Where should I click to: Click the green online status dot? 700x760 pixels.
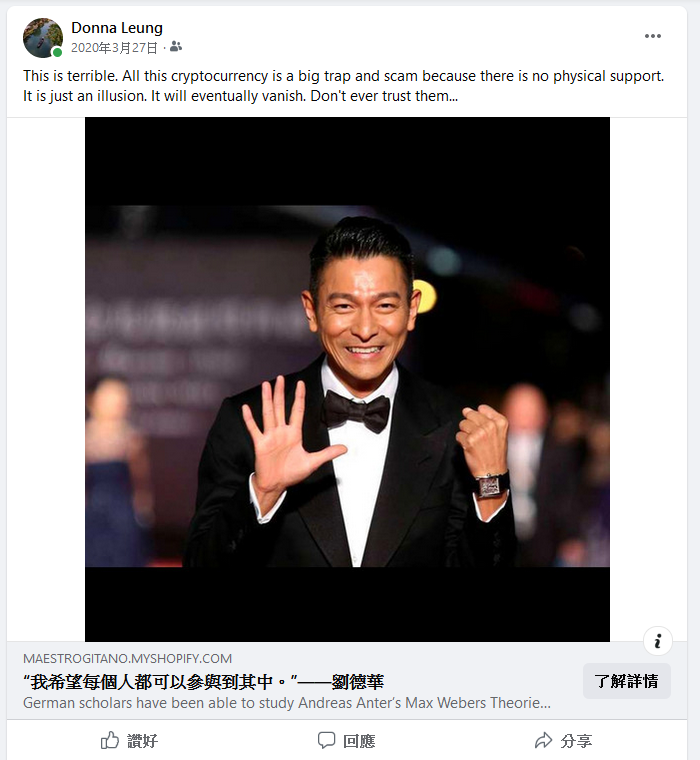click(x=57, y=52)
